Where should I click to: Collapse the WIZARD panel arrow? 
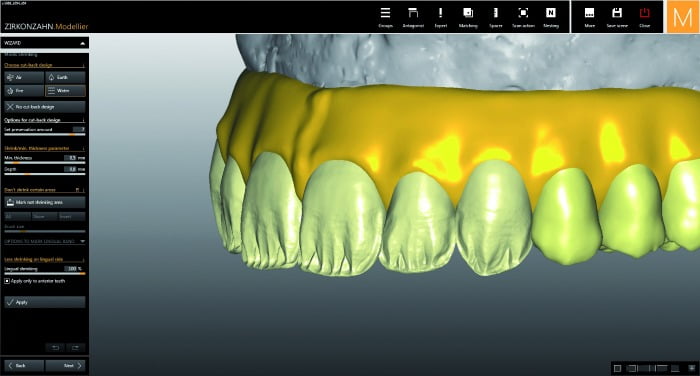pyautogui.click(x=83, y=43)
